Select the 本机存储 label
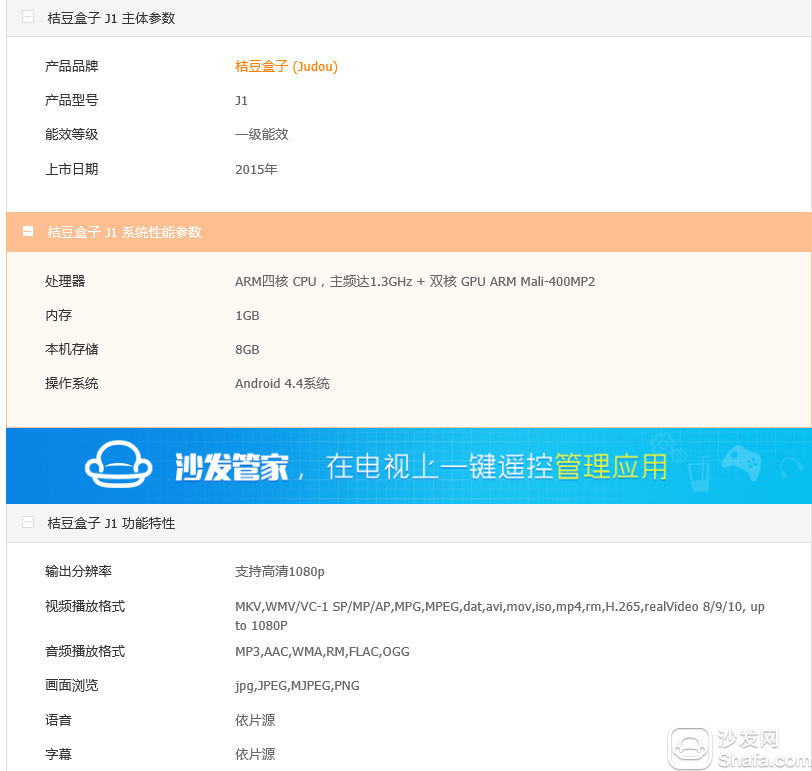Viewport: 812px width, 771px height. pyautogui.click(x=71, y=350)
